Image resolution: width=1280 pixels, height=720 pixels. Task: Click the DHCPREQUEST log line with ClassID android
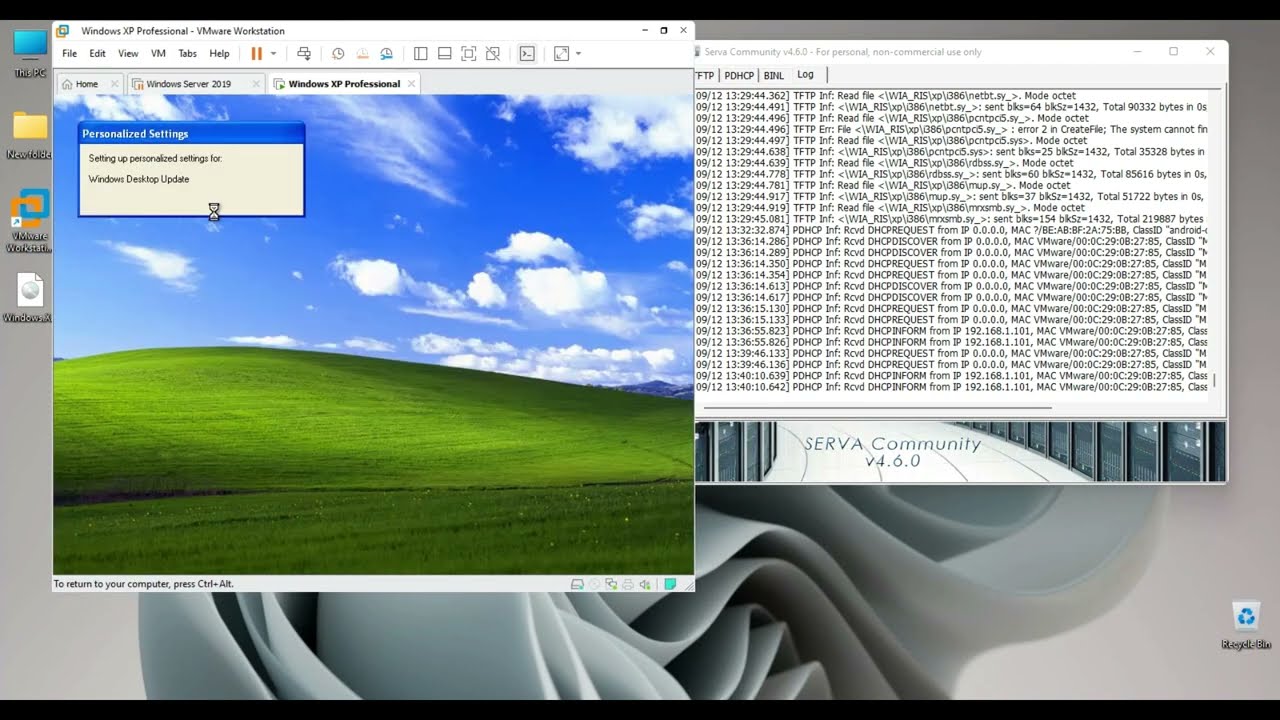point(951,230)
